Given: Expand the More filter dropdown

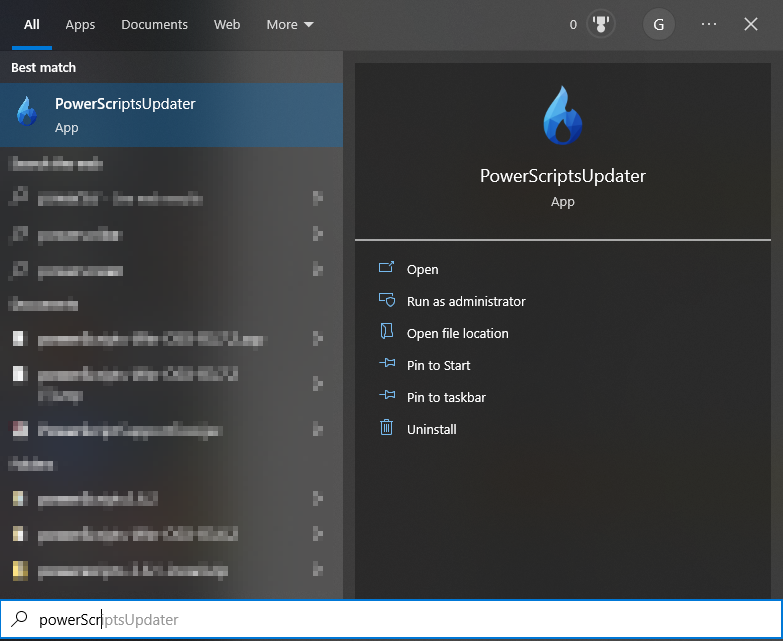Looking at the screenshot, I should [290, 24].
